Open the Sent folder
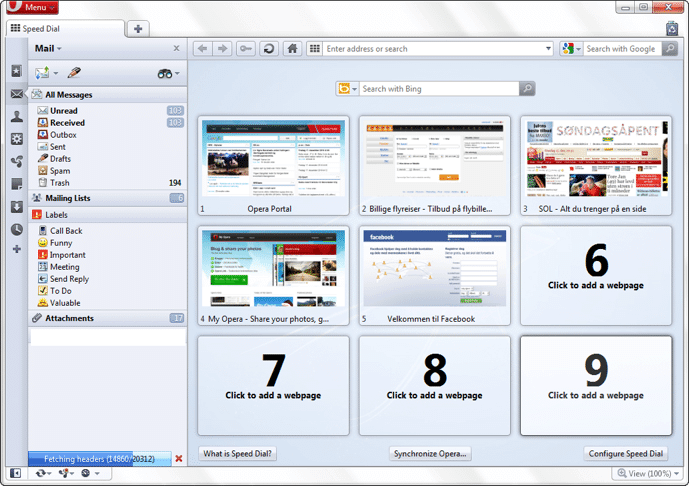This screenshot has height=486, width=689. (110, 147)
